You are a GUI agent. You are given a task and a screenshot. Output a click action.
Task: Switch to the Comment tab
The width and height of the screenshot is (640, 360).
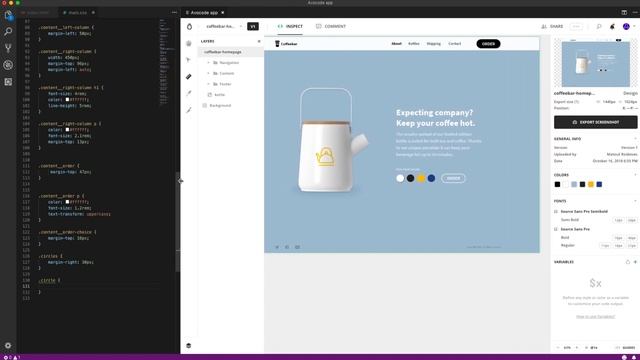point(331,27)
